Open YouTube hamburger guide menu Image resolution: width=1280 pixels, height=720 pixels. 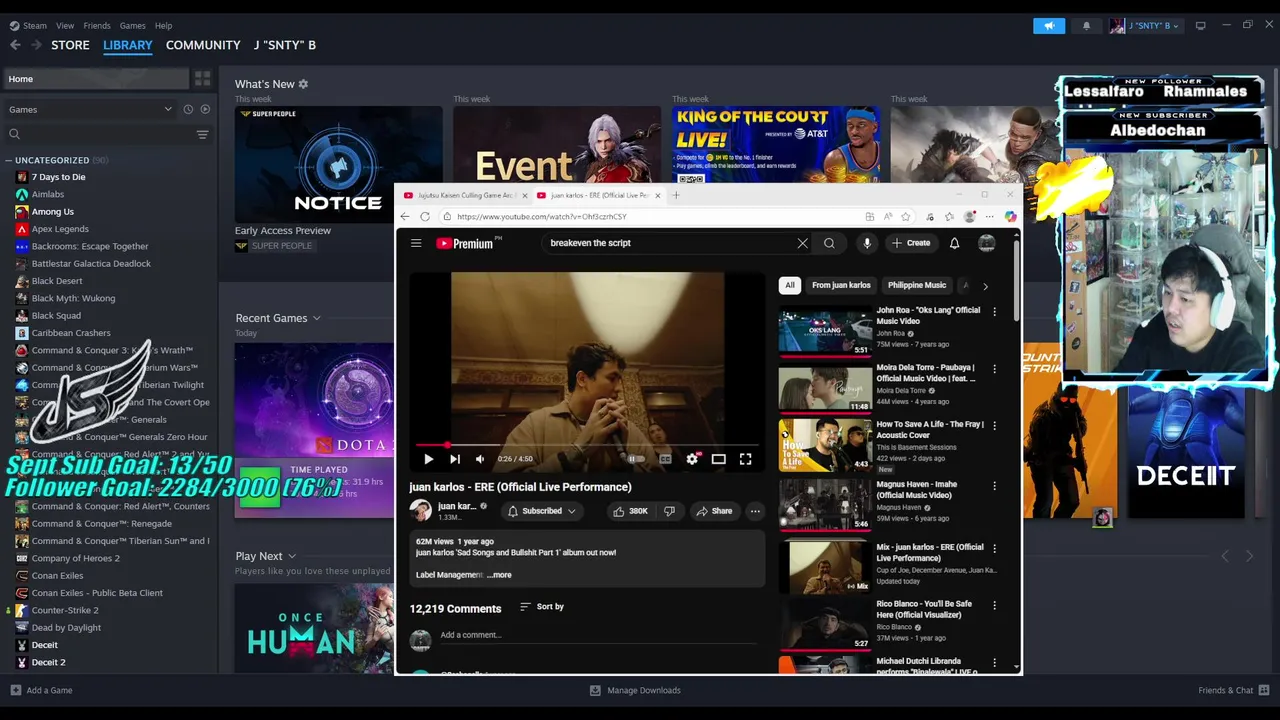pyautogui.click(x=416, y=243)
